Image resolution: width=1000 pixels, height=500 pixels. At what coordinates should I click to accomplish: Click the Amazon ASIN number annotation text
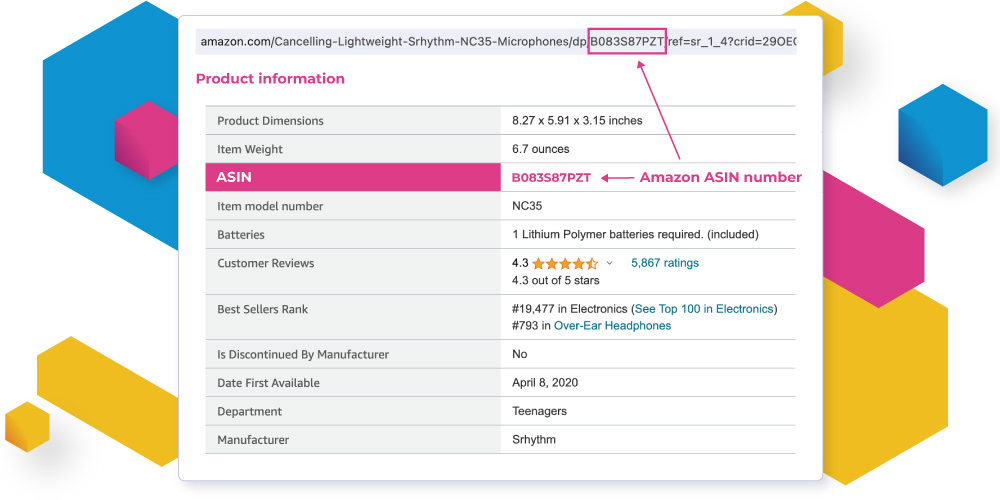[720, 178]
